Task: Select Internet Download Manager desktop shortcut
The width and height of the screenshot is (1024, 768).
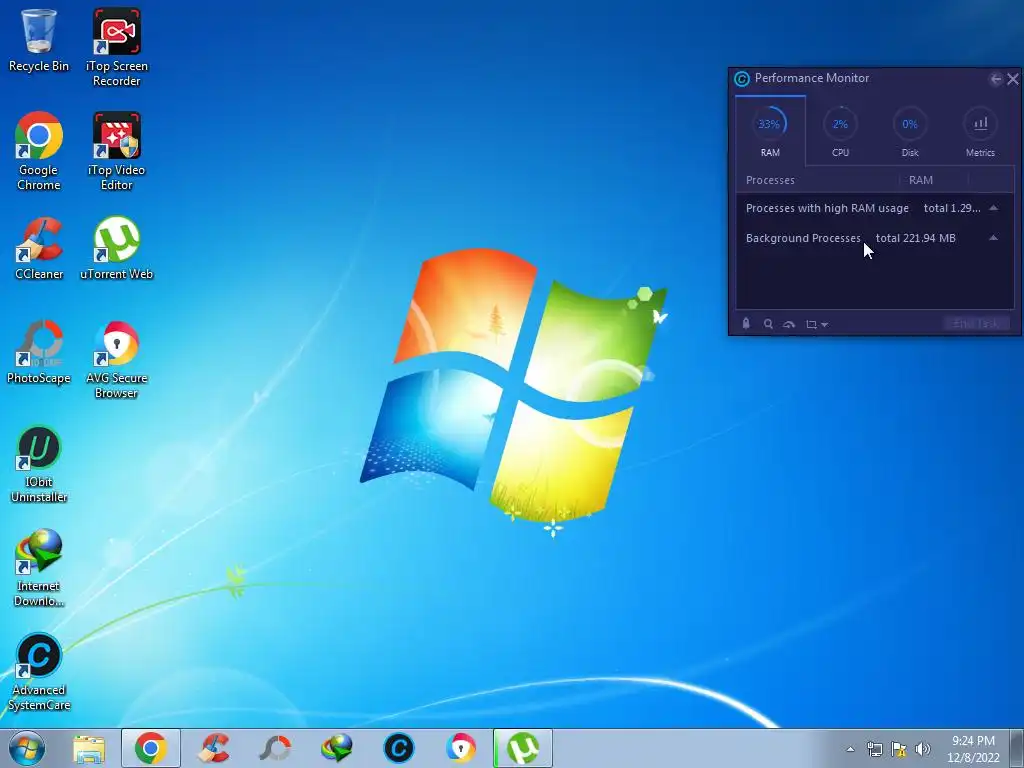Action: [39, 568]
